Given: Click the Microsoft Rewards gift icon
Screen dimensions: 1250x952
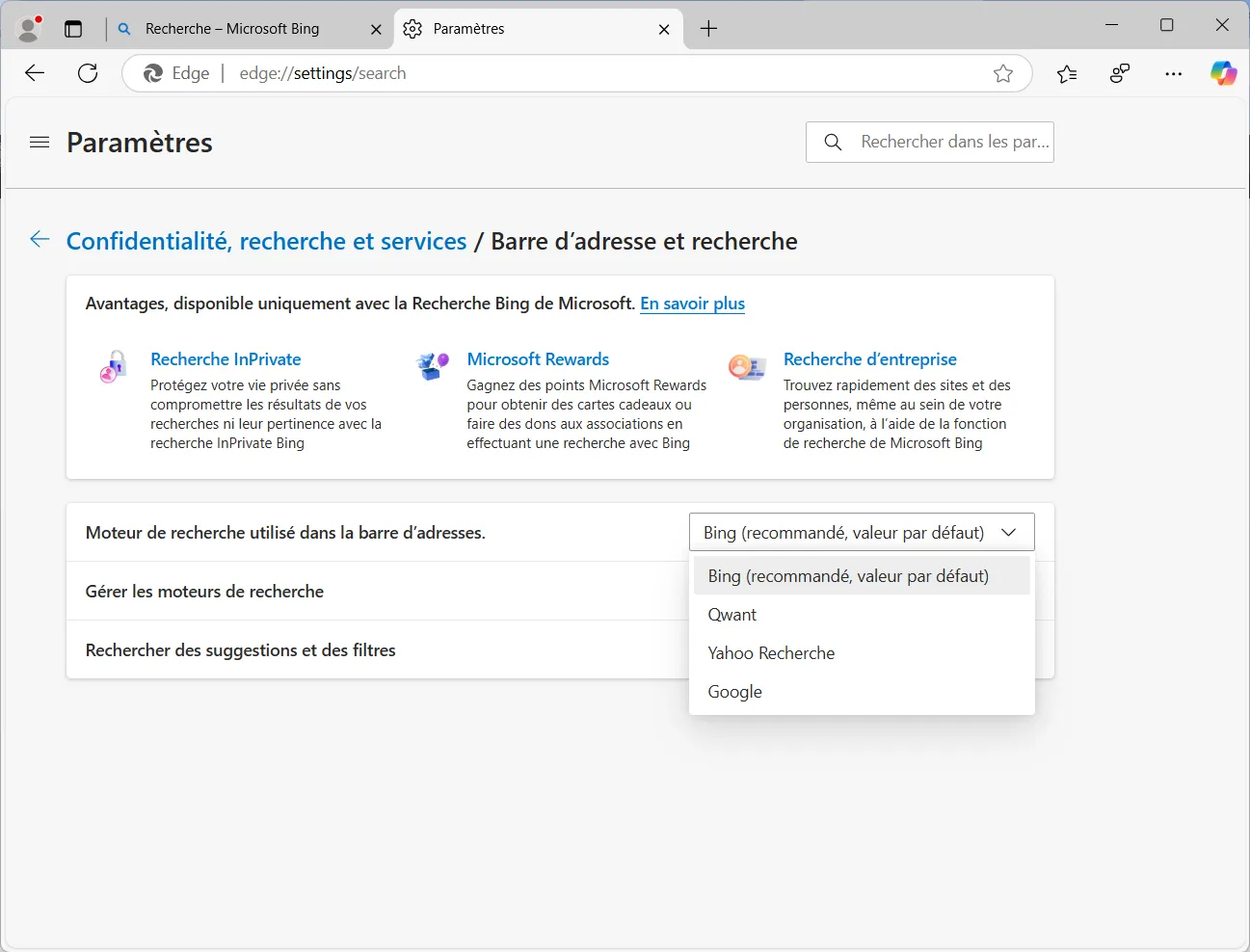Looking at the screenshot, I should 432,366.
